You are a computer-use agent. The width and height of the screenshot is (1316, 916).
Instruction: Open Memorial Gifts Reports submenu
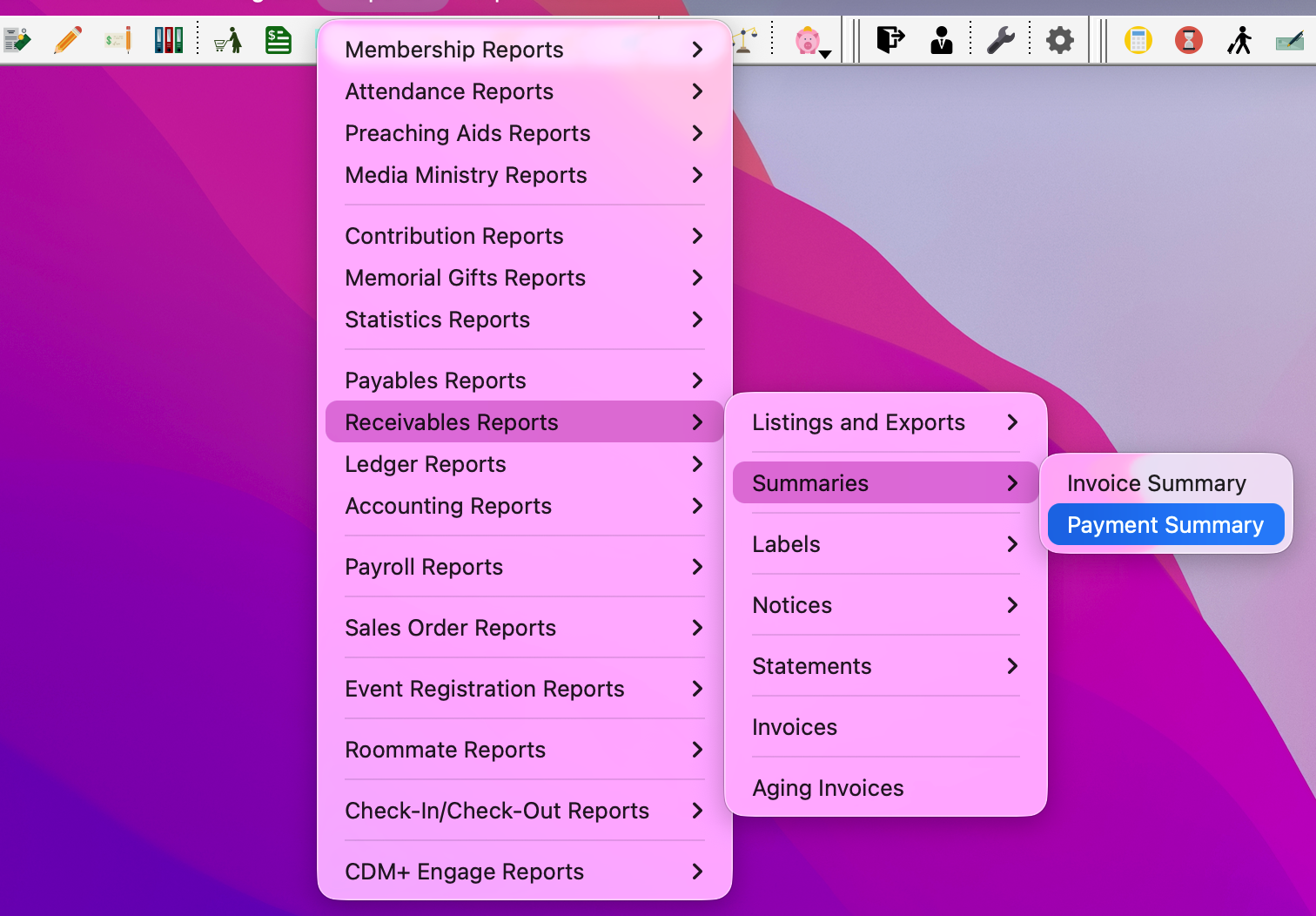point(525,278)
